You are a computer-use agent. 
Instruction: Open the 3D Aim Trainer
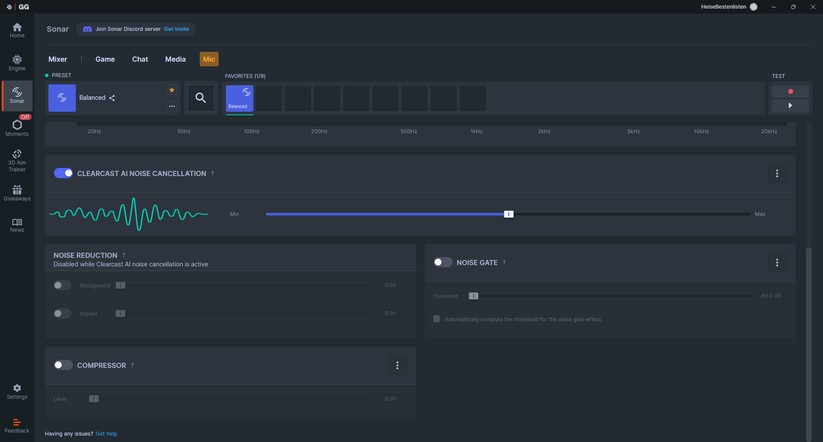17,160
